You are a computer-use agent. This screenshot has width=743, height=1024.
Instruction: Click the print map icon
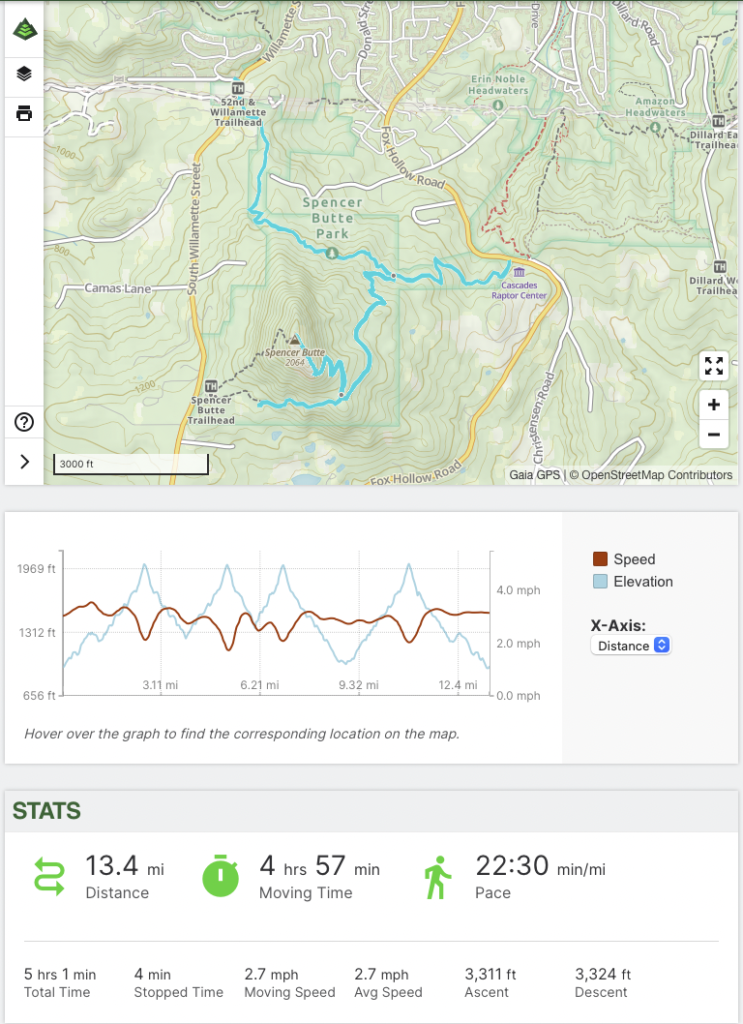(24, 113)
